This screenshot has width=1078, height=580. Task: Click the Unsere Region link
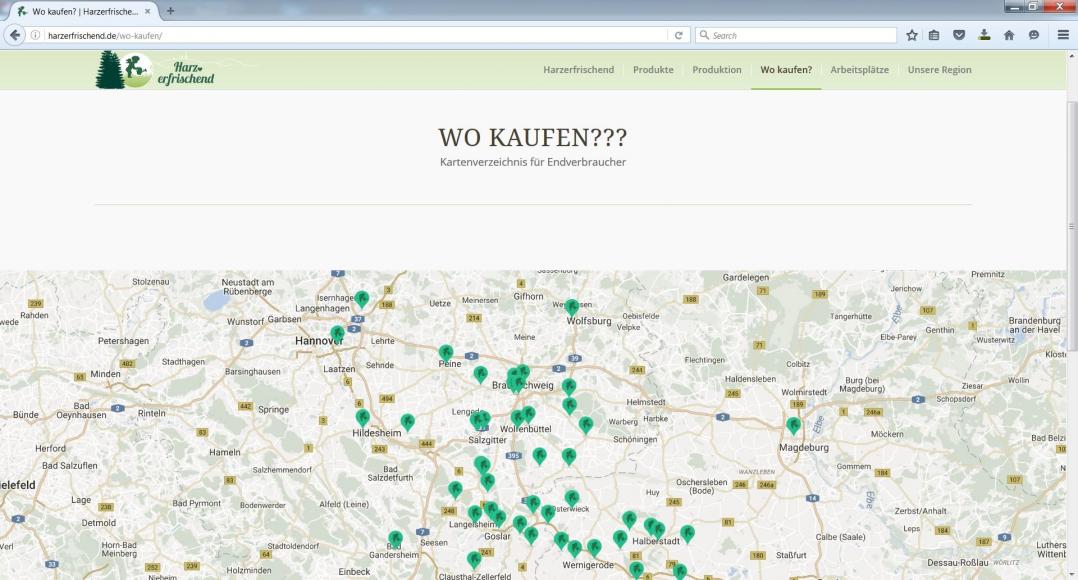939,70
